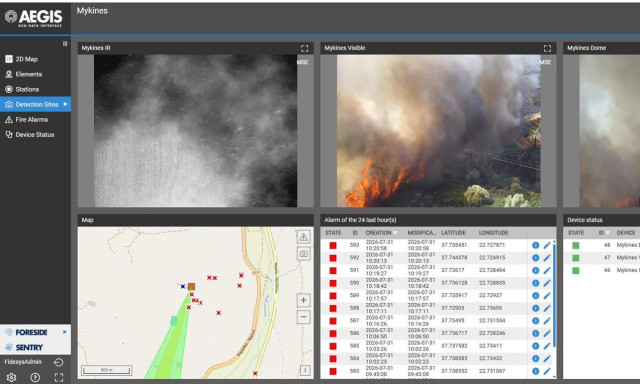Show info for alarm 587

click(536, 321)
